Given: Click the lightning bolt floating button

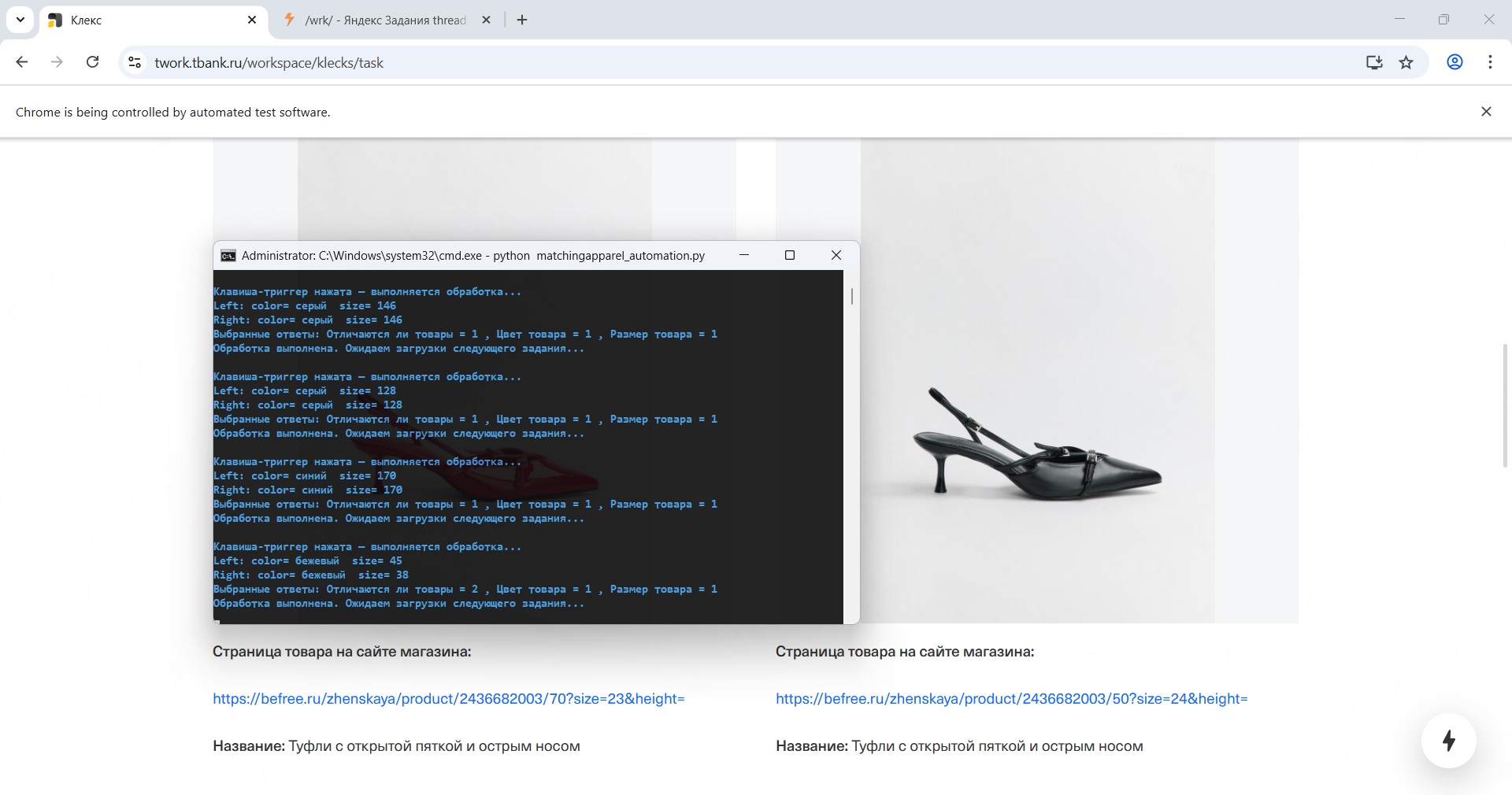Looking at the screenshot, I should (x=1448, y=741).
